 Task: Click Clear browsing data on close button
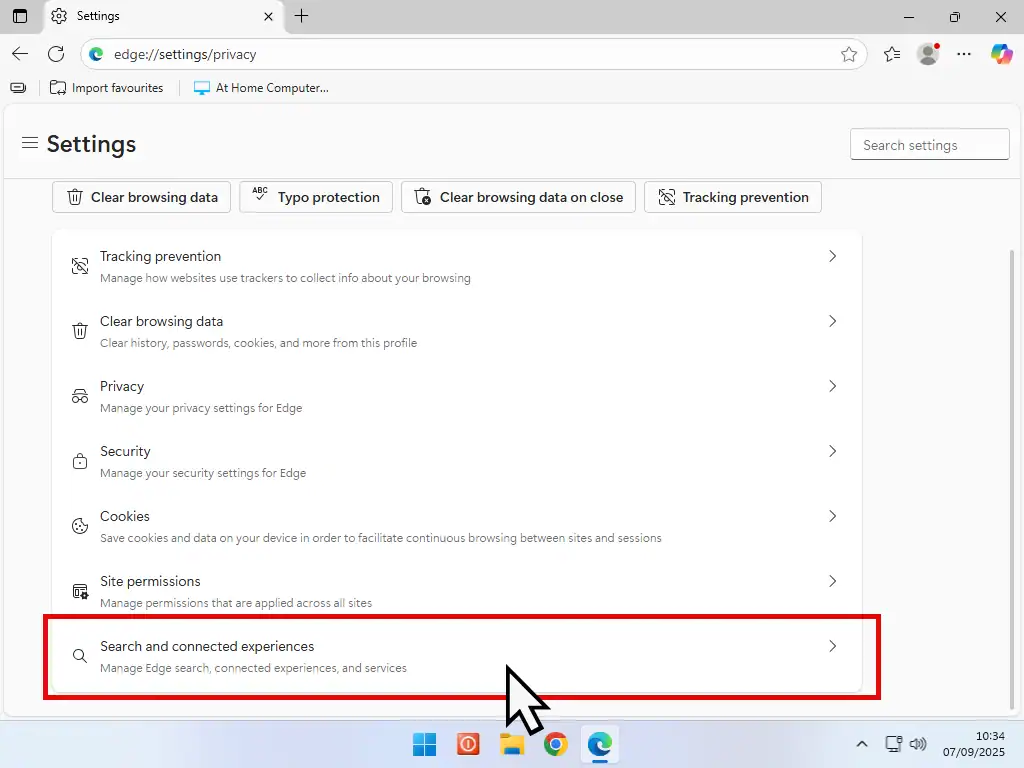point(518,197)
